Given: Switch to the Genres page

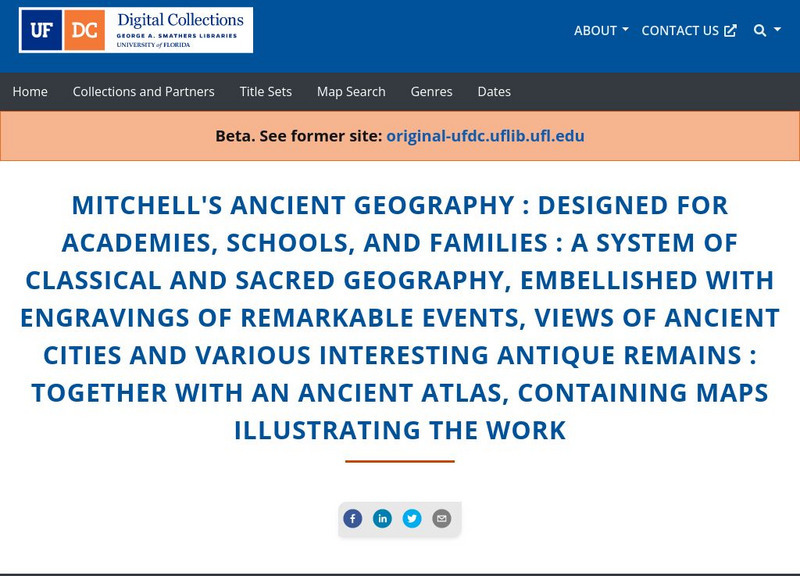Looking at the screenshot, I should click(x=432, y=91).
